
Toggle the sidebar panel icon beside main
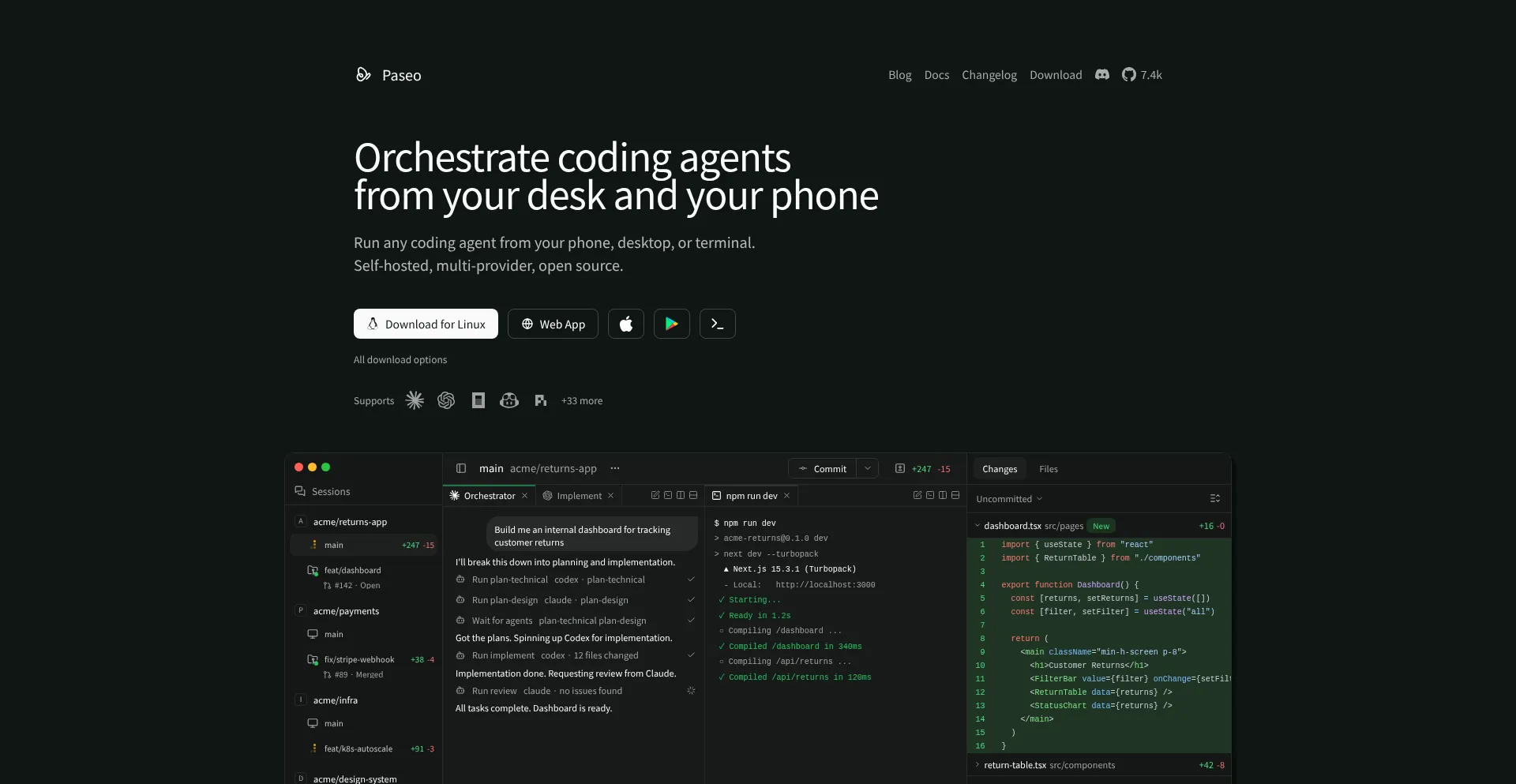tap(461, 468)
